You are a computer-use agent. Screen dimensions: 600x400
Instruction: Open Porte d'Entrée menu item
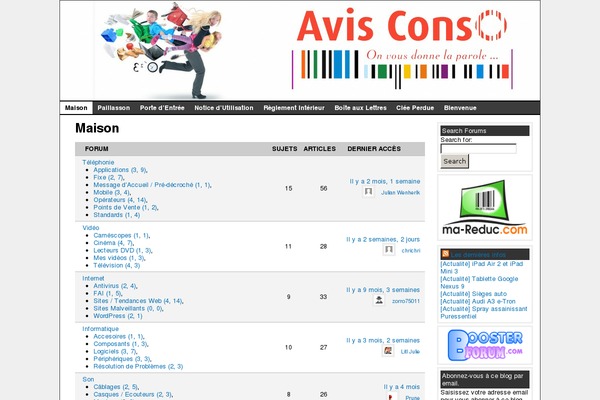[162, 108]
